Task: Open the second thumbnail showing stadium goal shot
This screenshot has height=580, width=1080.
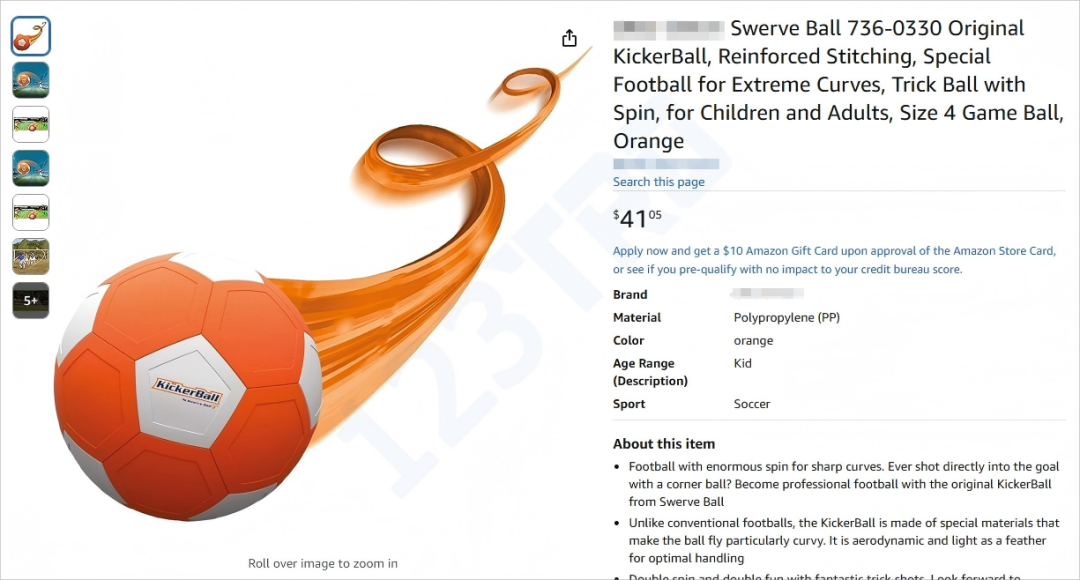Action: (30, 81)
